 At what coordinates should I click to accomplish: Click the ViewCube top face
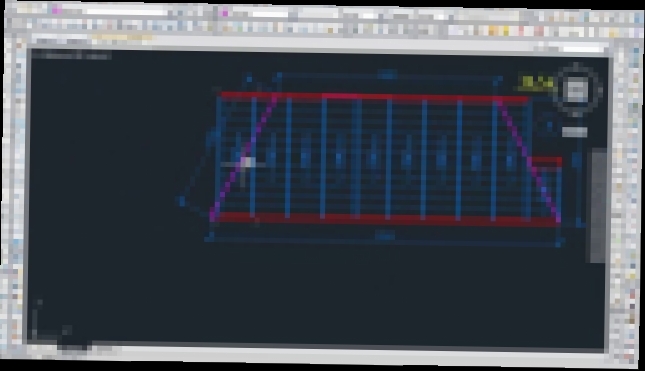(x=575, y=89)
